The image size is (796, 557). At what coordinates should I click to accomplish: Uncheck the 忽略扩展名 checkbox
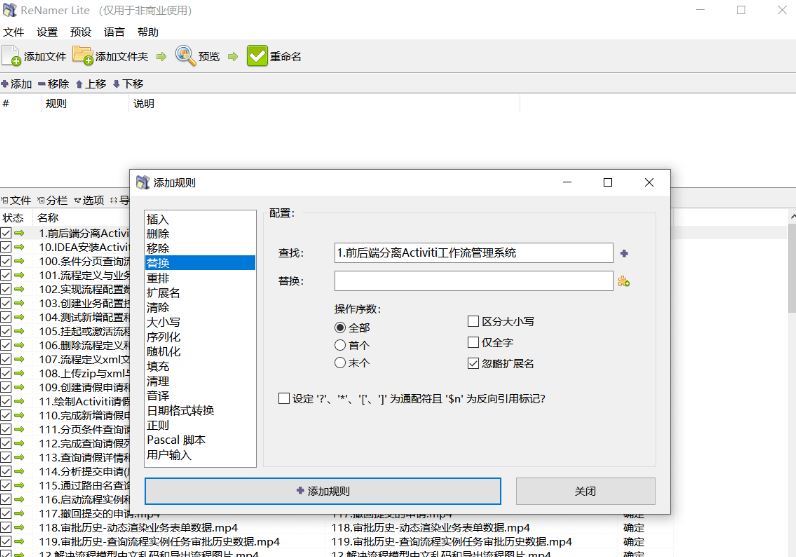pos(474,363)
